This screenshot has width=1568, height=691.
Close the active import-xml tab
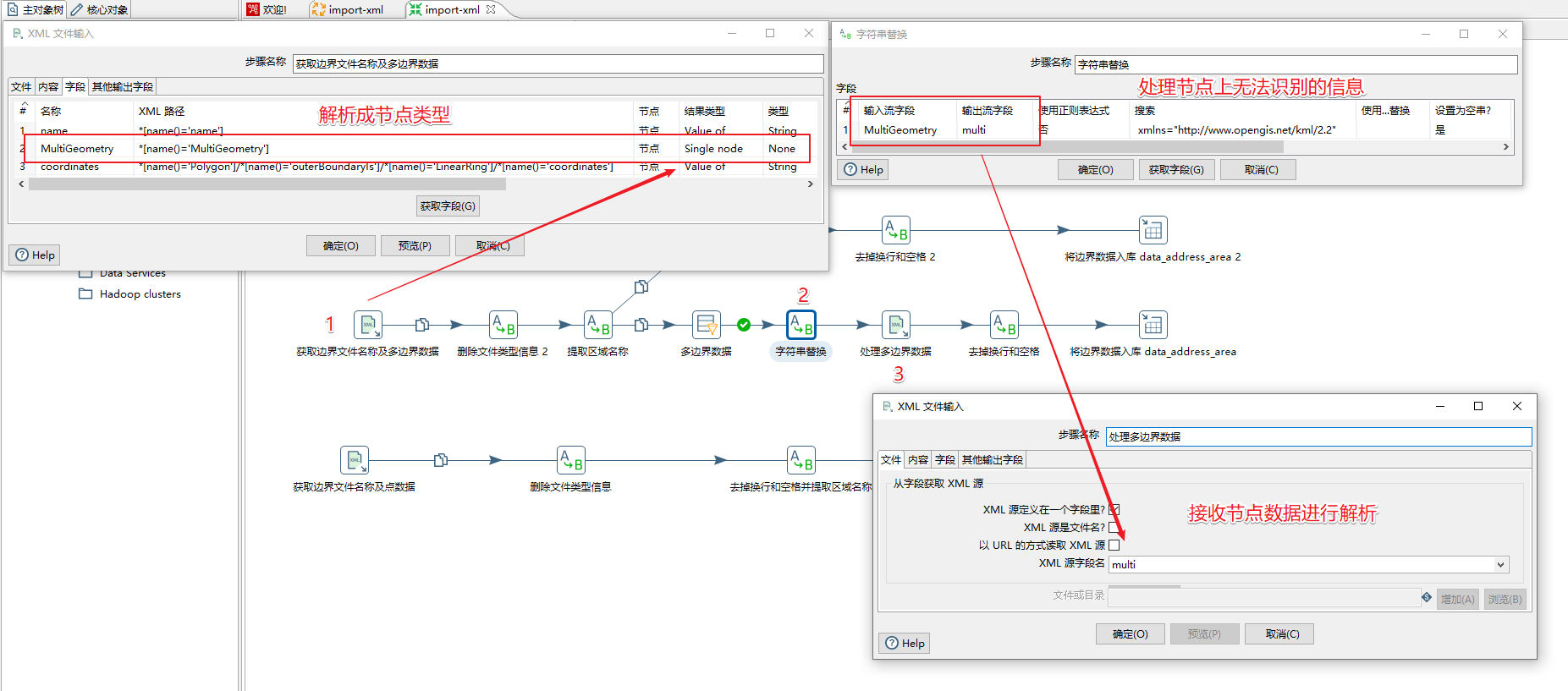pyautogui.click(x=491, y=9)
